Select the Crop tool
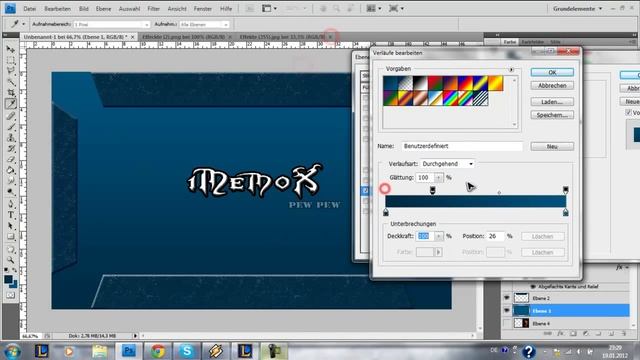The width and height of the screenshot is (640, 360). (x=11, y=93)
